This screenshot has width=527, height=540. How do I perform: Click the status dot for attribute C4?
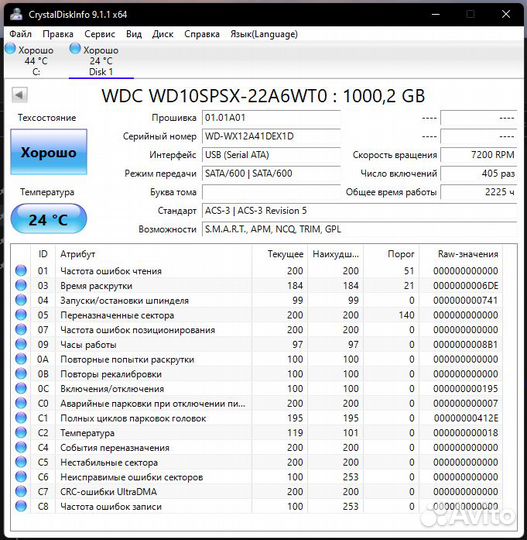point(21,447)
